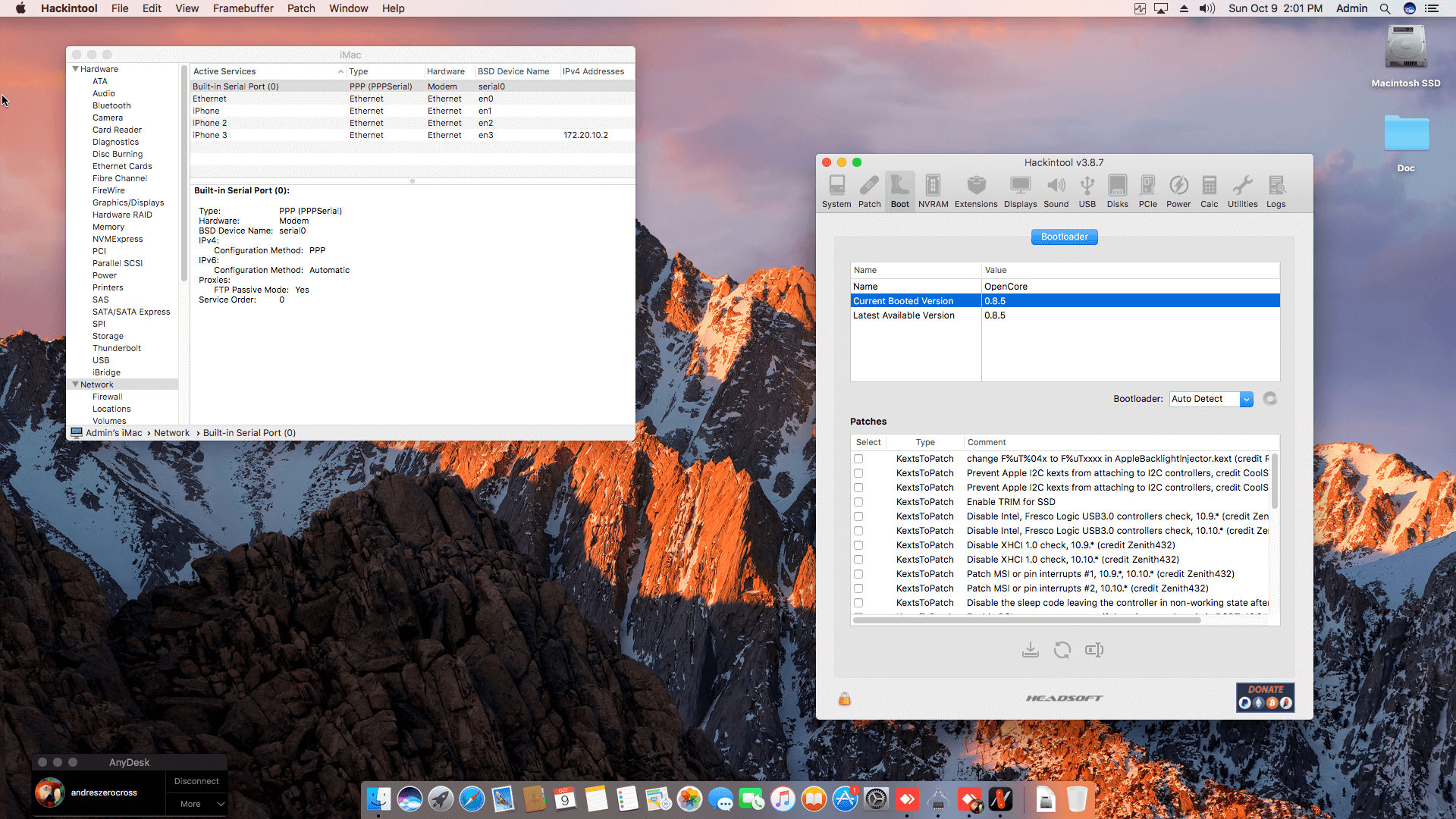Open Spotlight search in menu bar
This screenshot has height=819, width=1456.
1385,8
